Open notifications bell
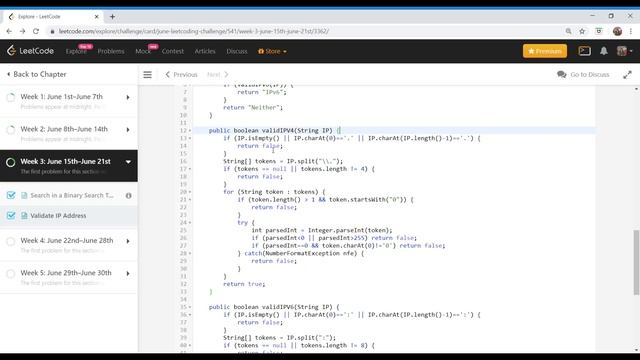The image size is (640, 360). pos(604,51)
